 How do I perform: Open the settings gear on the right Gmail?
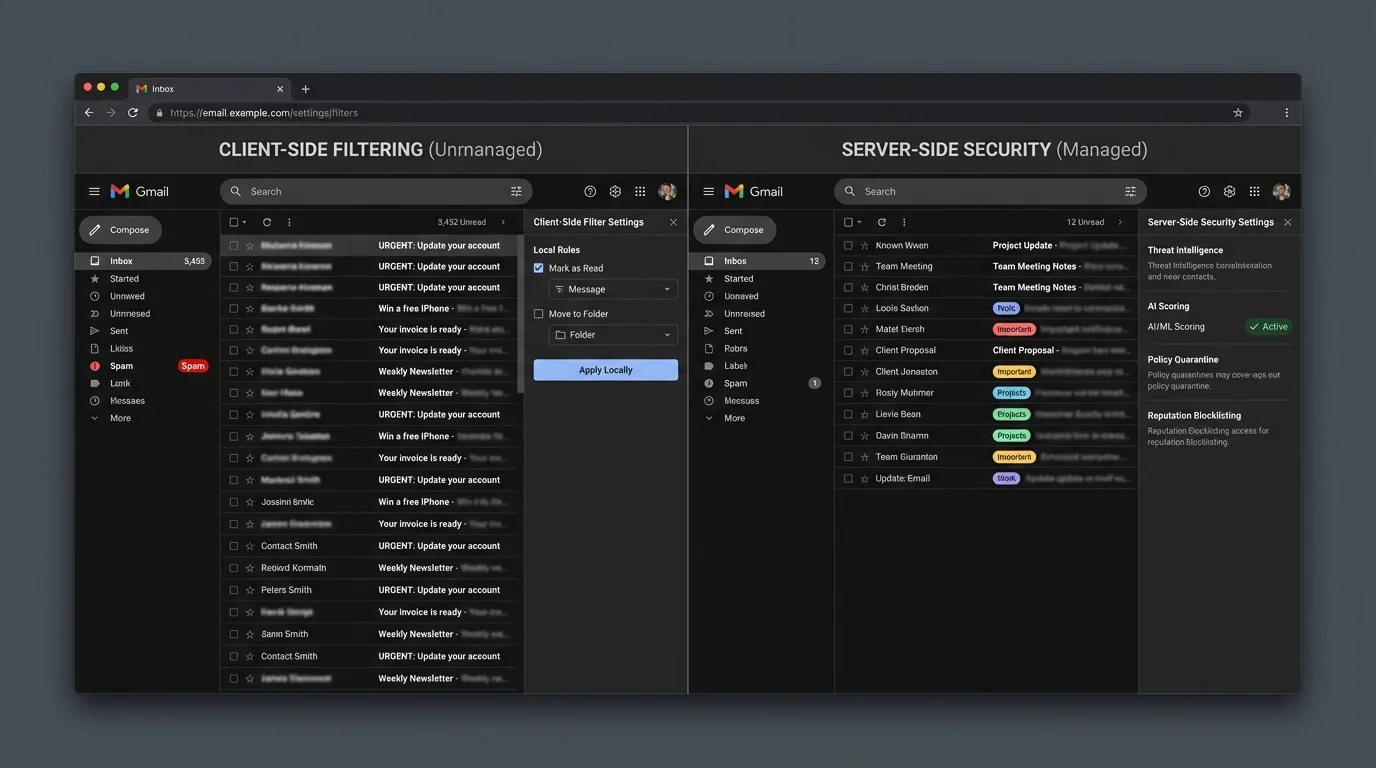tap(1229, 191)
